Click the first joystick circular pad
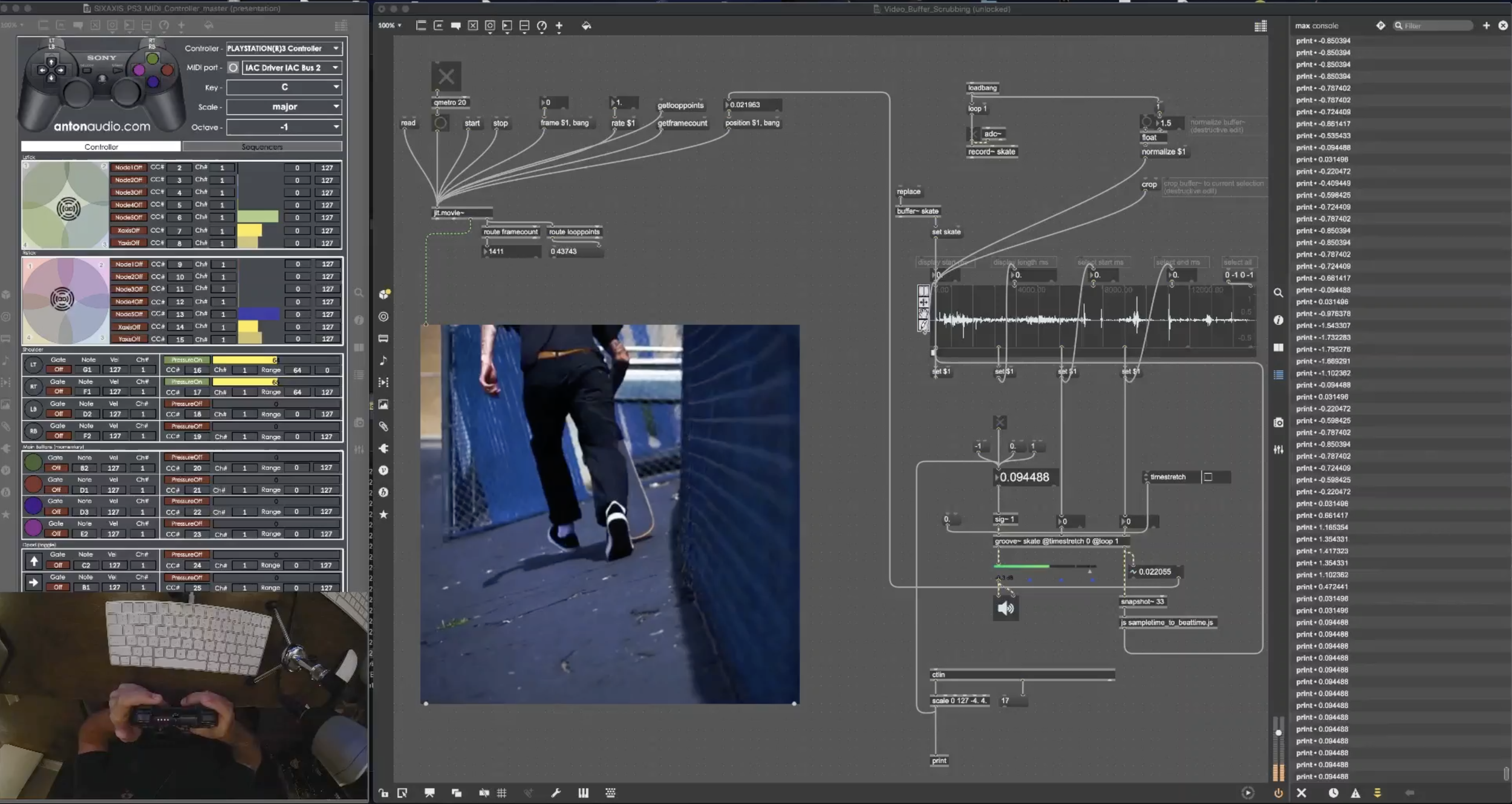 (x=65, y=206)
